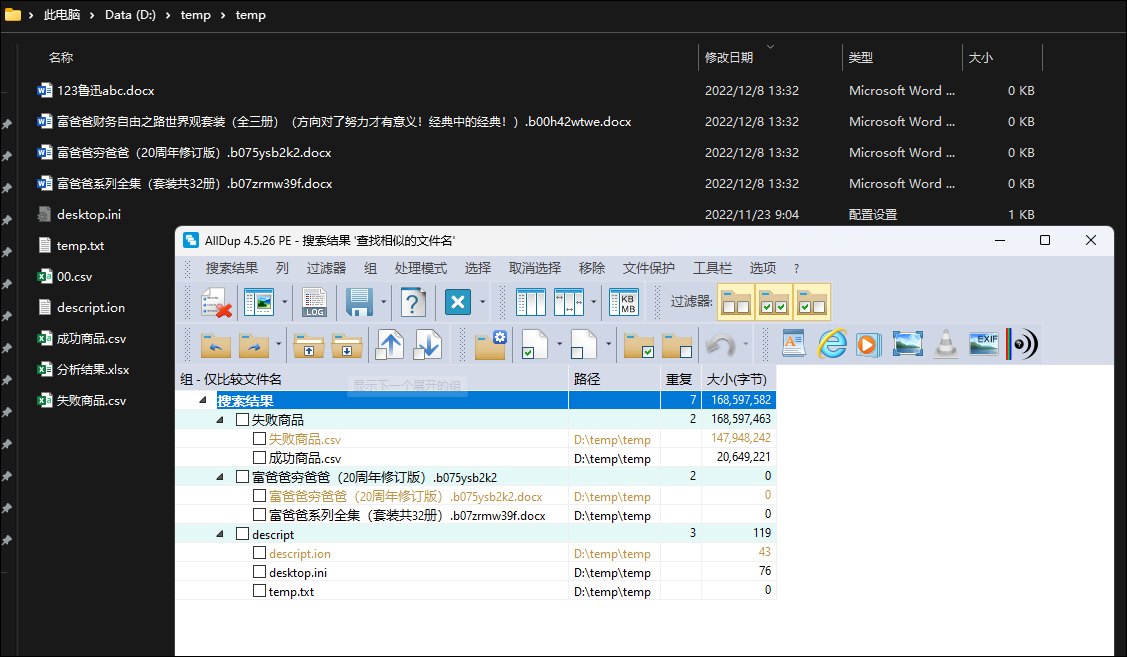
Task: Select checkbox for descript group
Action: coord(242,534)
